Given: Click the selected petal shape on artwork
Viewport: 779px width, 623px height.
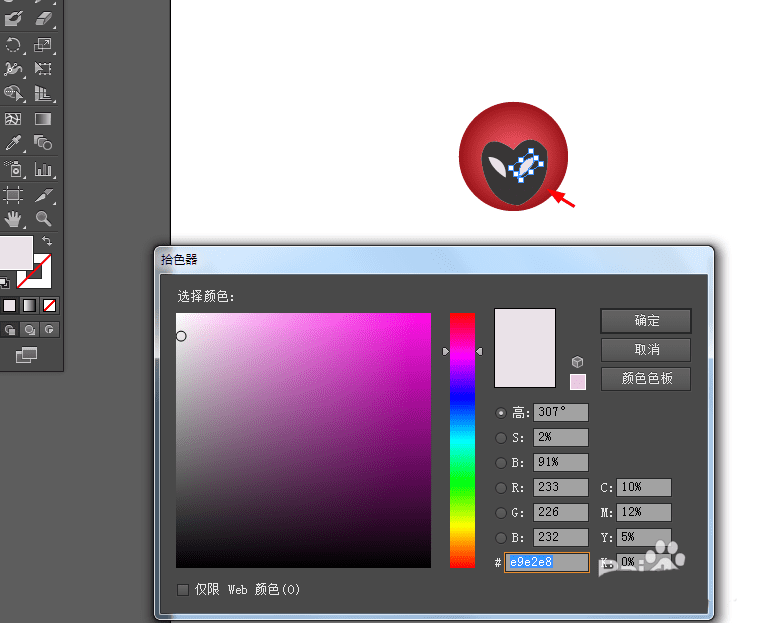Looking at the screenshot, I should [x=527, y=164].
